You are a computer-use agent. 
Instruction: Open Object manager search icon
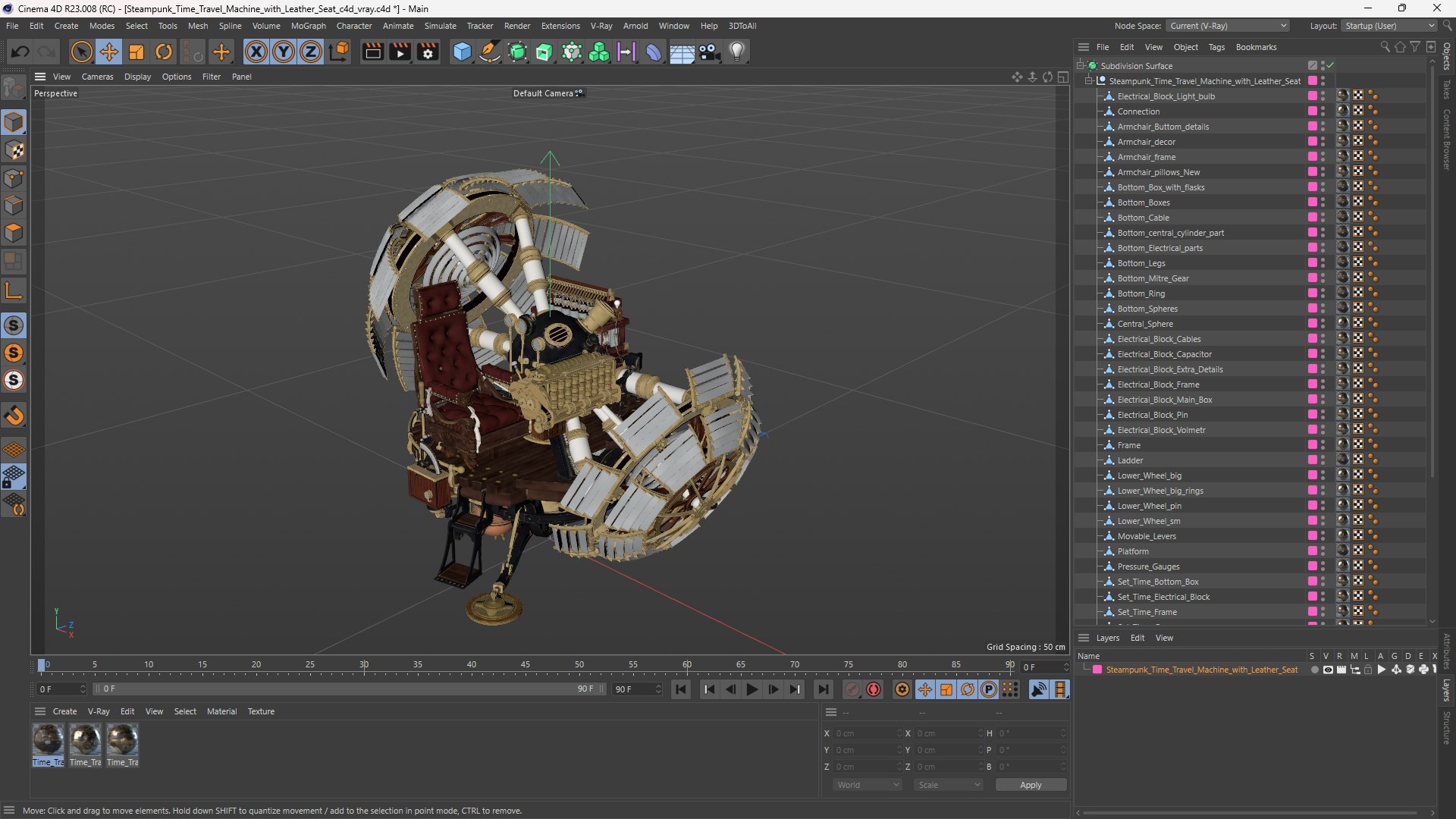pos(1385,47)
